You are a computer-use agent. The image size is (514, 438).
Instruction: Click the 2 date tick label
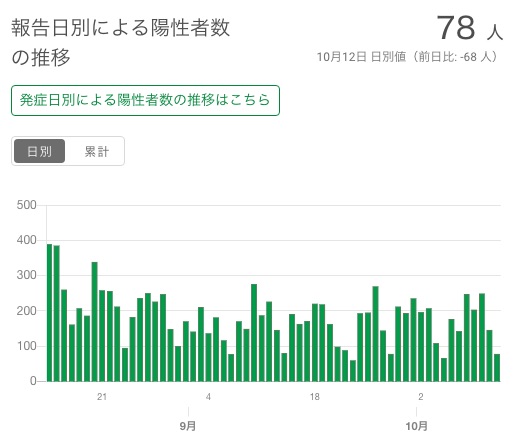click(421, 397)
